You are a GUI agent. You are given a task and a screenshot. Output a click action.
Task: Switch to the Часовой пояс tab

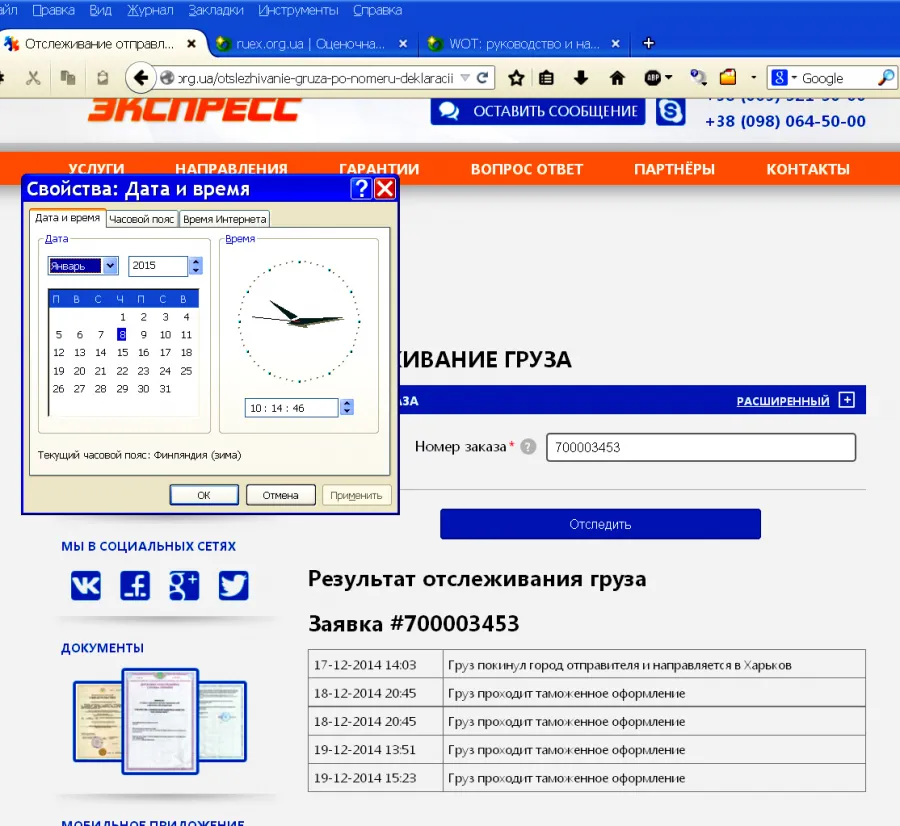[142, 219]
